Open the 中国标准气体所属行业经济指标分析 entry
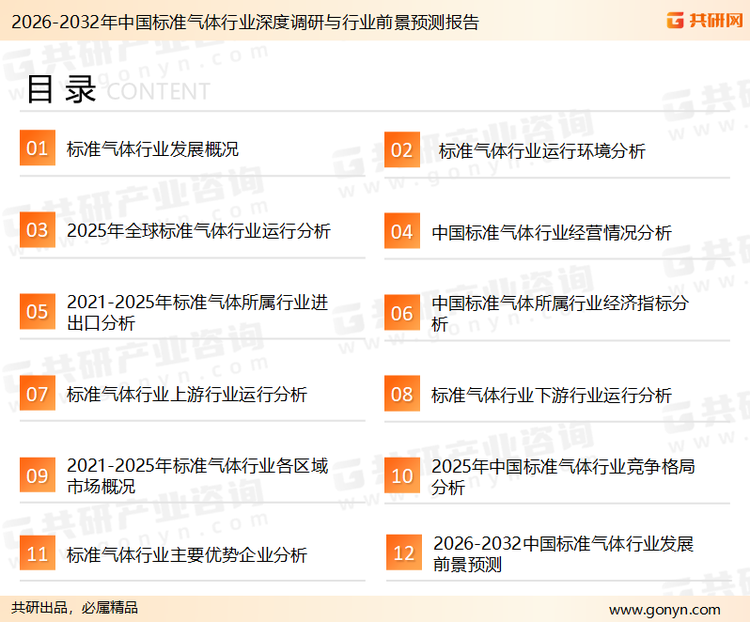Screen dimensions: 750x622 559,313
